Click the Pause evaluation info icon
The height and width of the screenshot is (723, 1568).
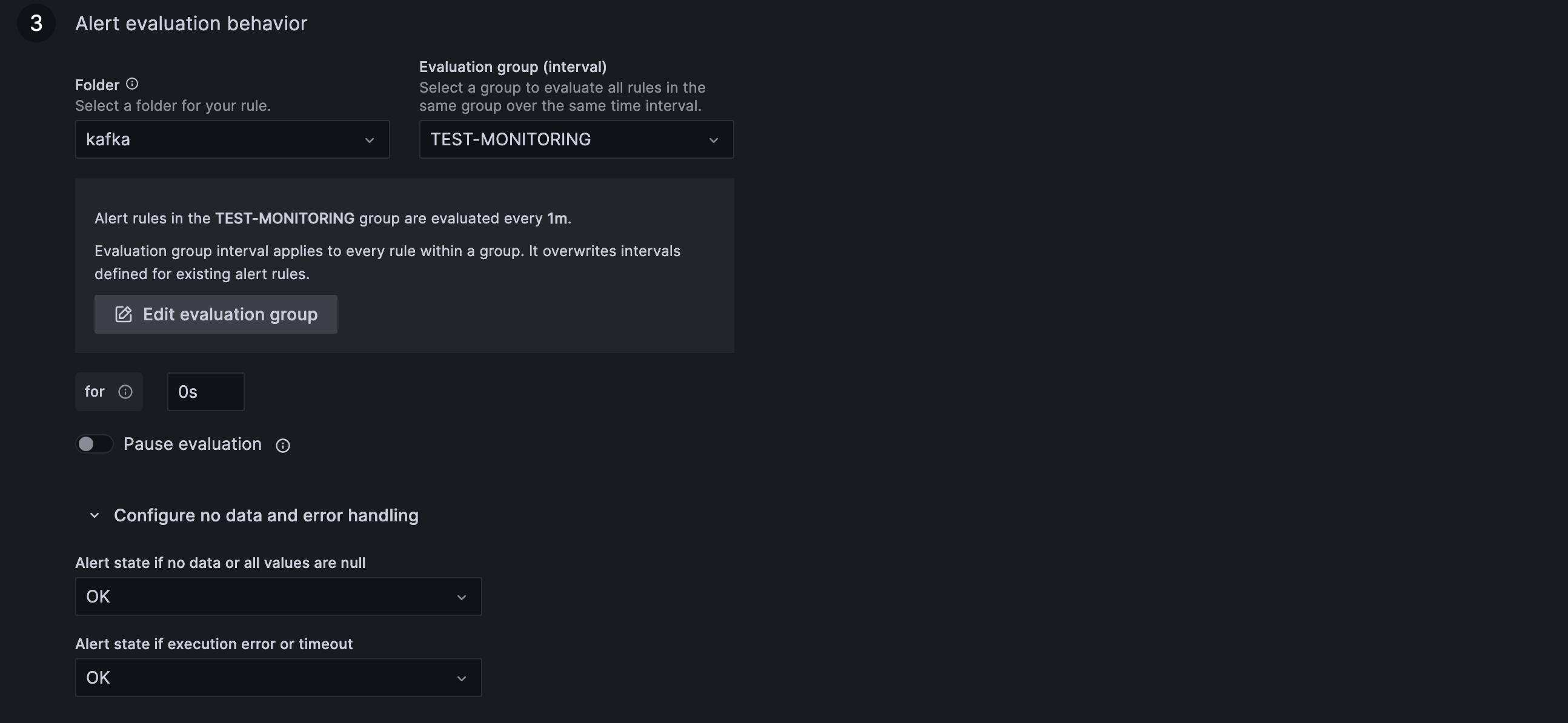[x=282, y=446]
